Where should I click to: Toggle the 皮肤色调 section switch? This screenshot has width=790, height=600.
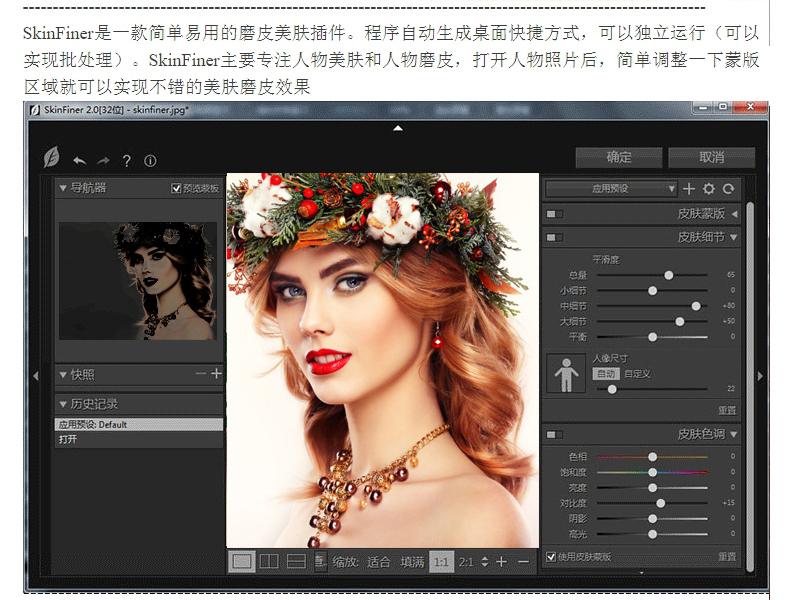point(555,434)
